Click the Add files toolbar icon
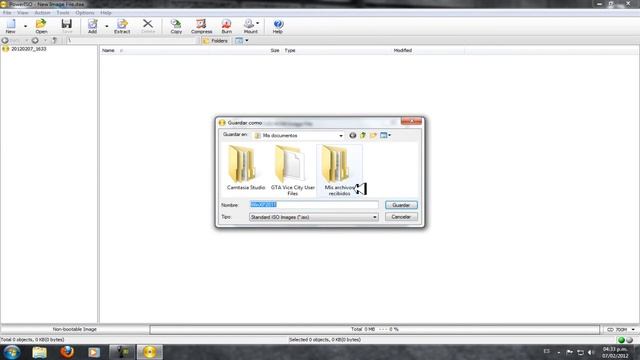The image size is (640, 360). click(93, 26)
